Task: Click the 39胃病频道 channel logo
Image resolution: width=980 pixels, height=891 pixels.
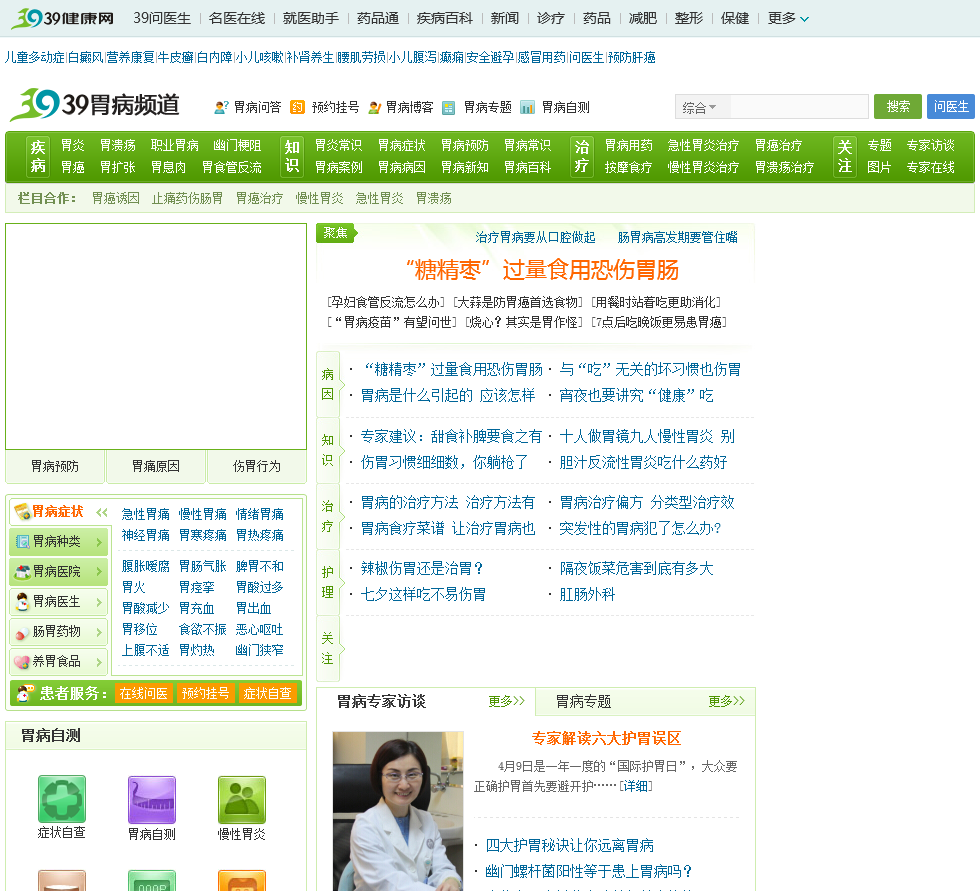Action: tap(95, 104)
